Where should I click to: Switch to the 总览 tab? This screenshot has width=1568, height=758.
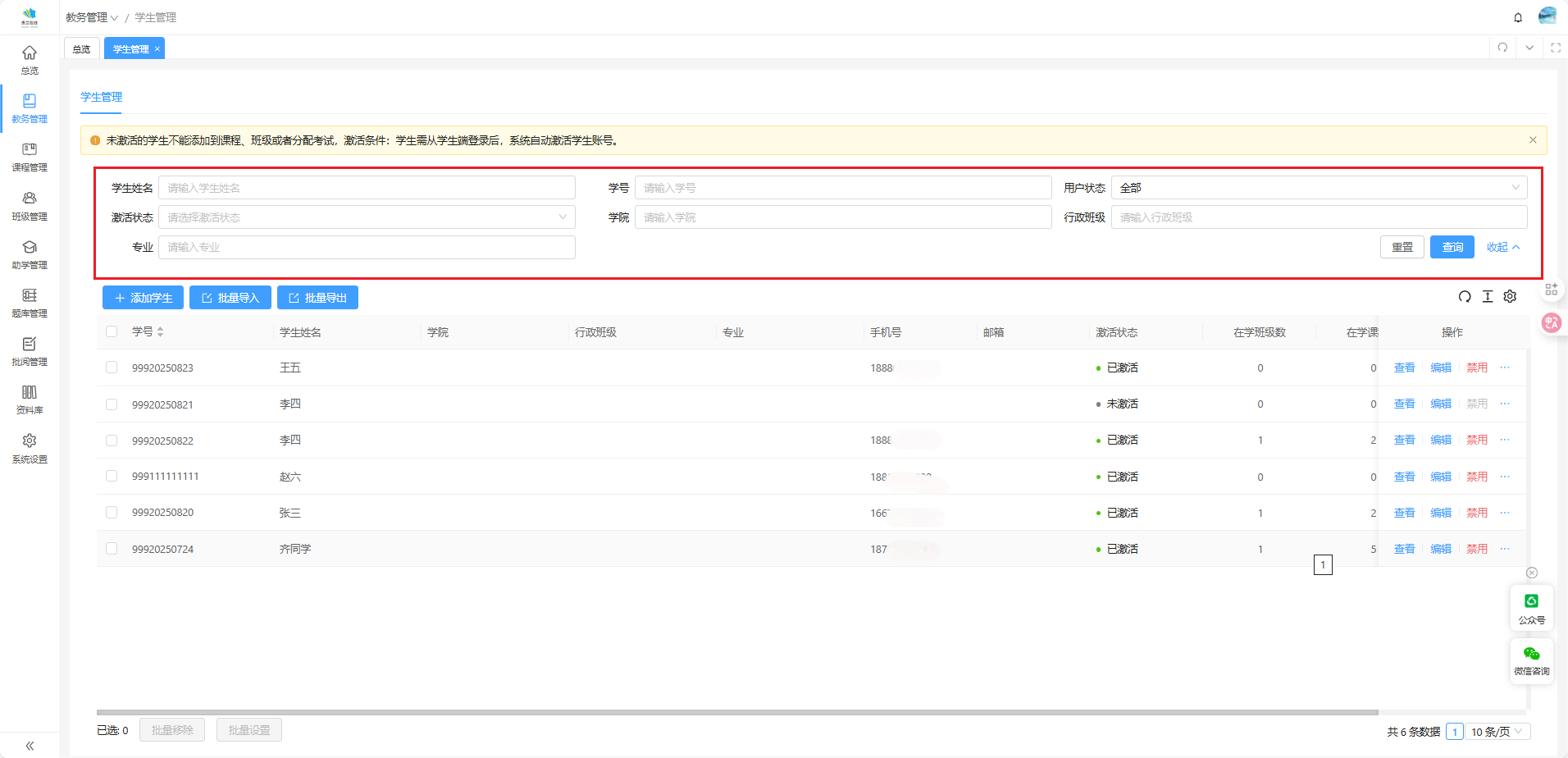pos(82,49)
